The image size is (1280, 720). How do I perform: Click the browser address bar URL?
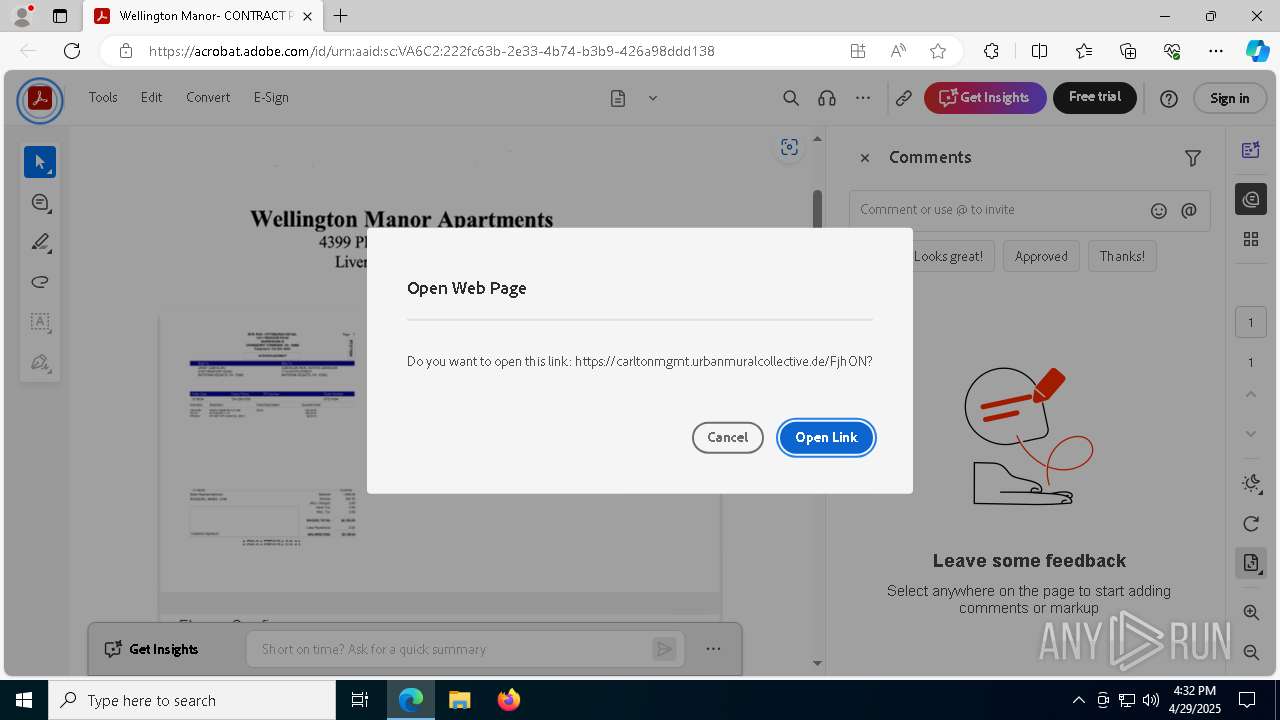(431, 51)
